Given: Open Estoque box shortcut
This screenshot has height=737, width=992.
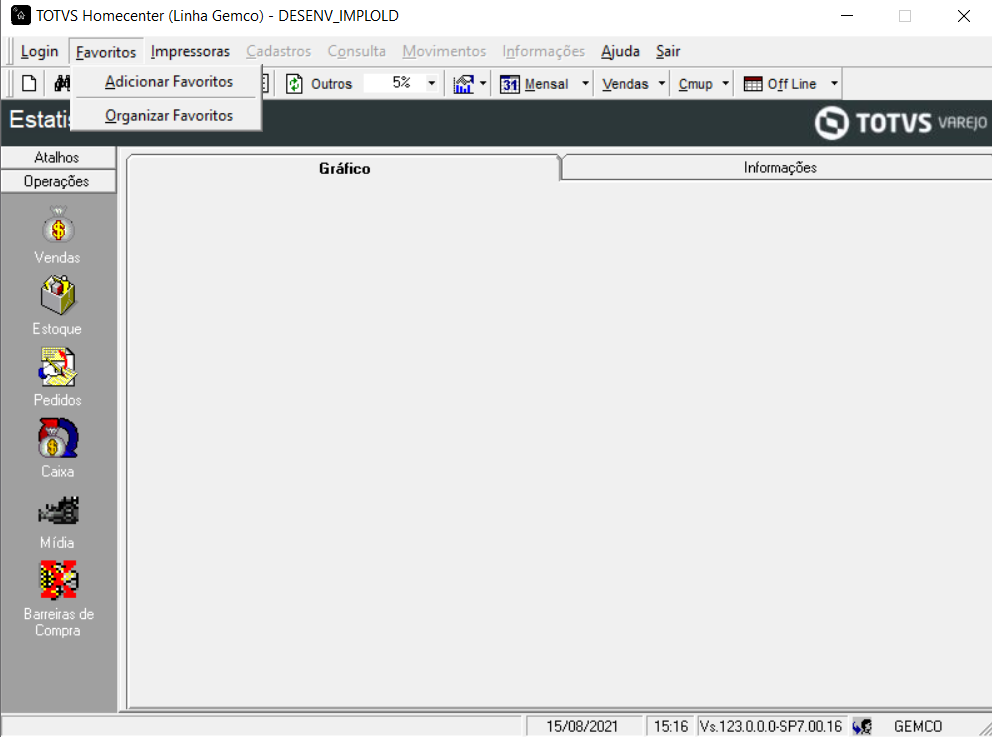Looking at the screenshot, I should pos(58,295).
